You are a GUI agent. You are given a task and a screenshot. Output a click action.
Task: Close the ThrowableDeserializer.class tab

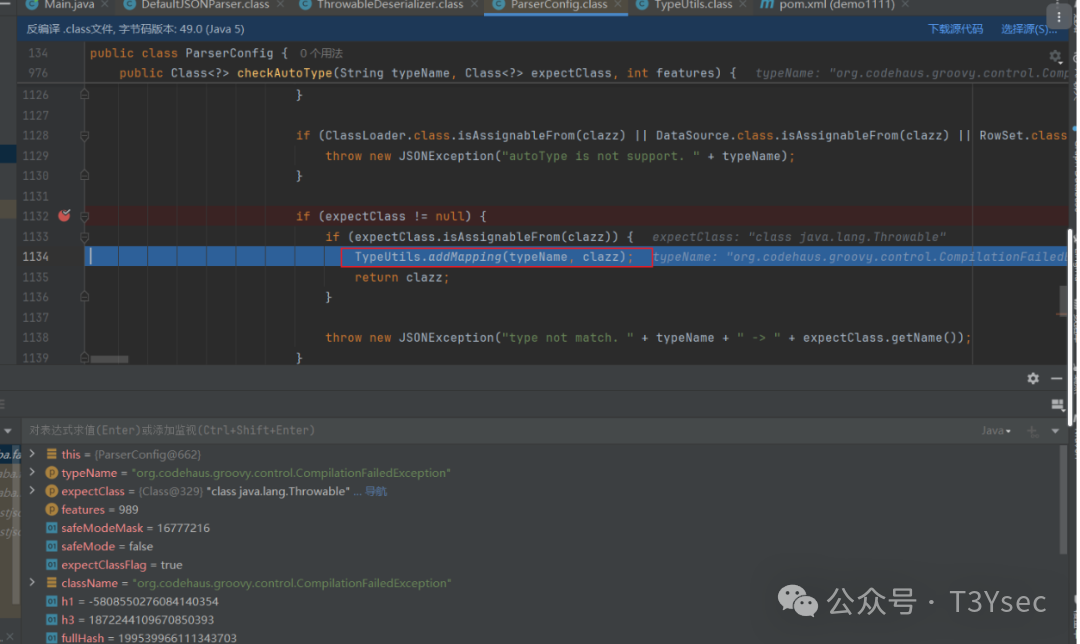(474, 5)
